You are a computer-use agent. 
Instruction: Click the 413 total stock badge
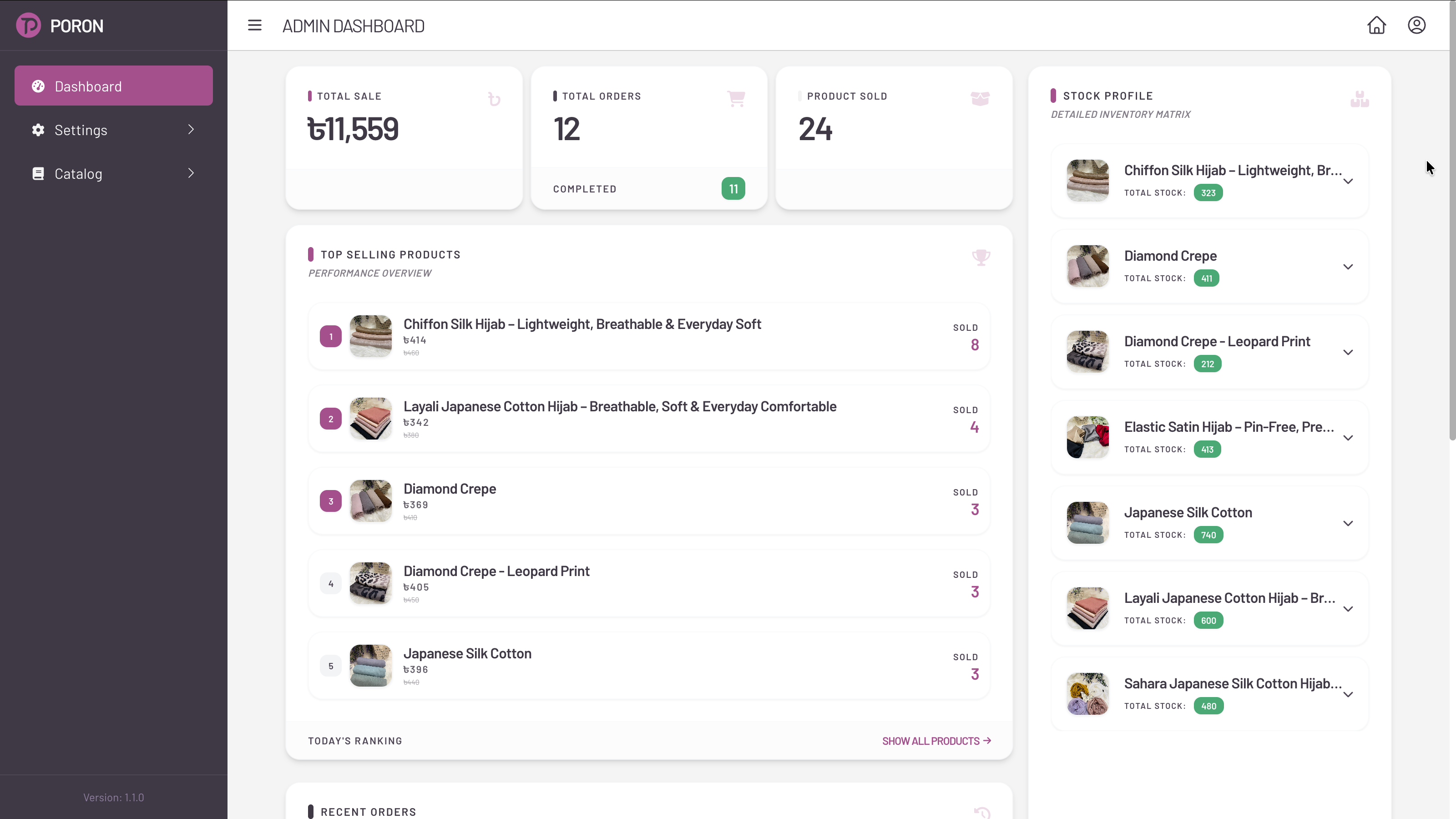click(1207, 450)
